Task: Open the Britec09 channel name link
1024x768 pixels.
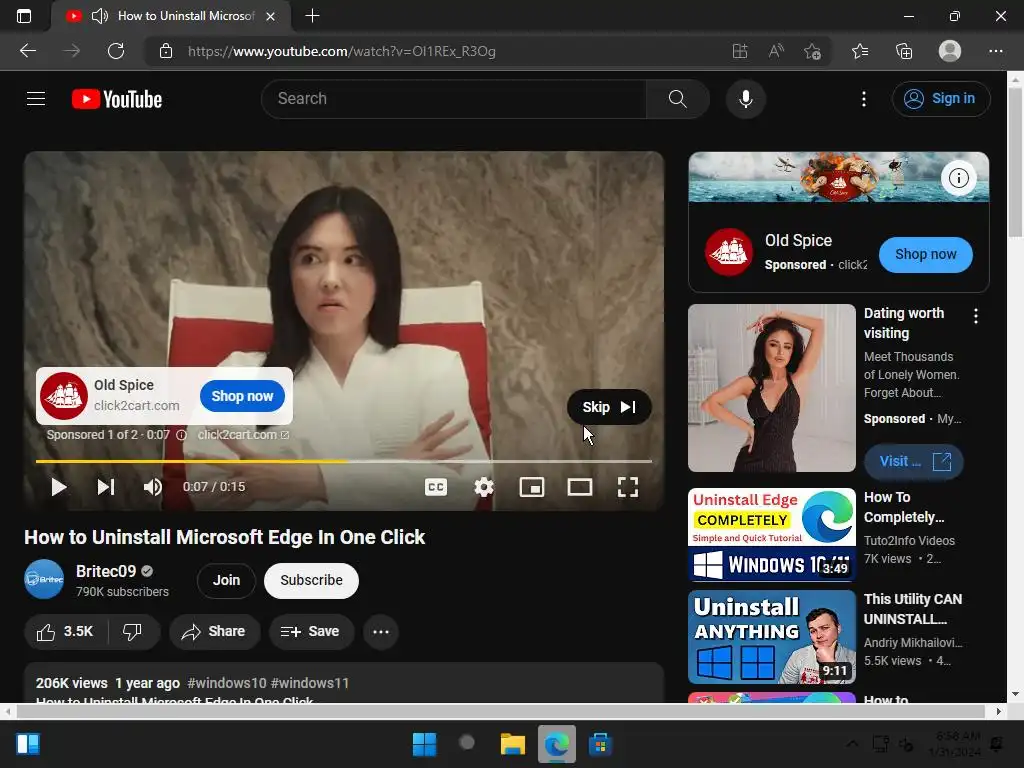Action: 106,571
